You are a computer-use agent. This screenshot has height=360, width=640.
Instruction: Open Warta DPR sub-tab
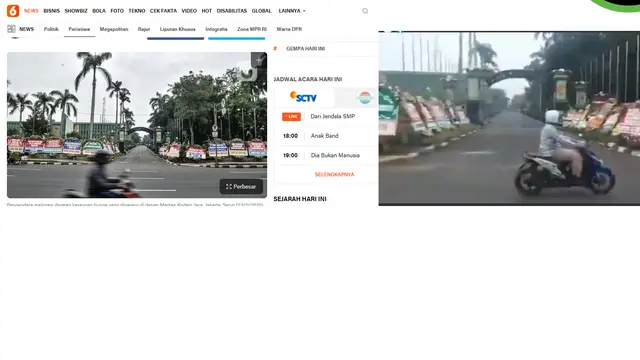289,29
